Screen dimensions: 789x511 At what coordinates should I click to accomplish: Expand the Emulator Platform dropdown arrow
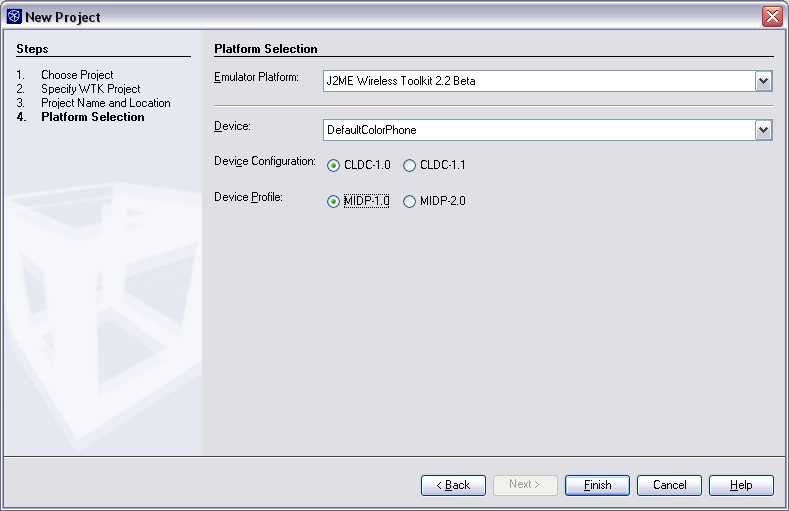pyautogui.click(x=764, y=81)
